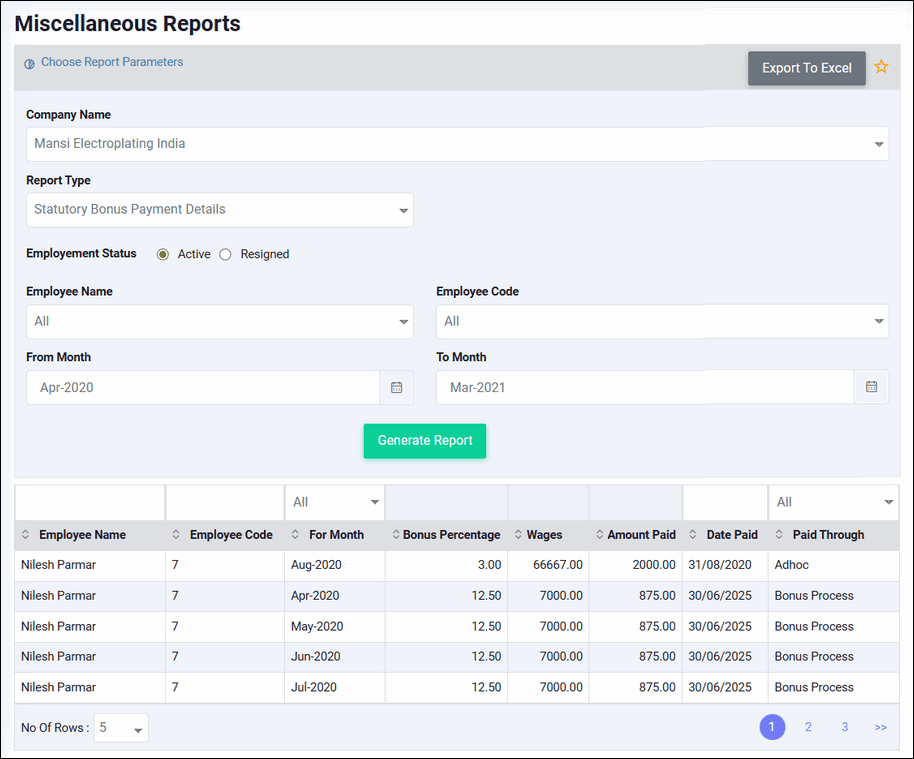Go to page 2 of results
914x759 pixels.
click(808, 727)
